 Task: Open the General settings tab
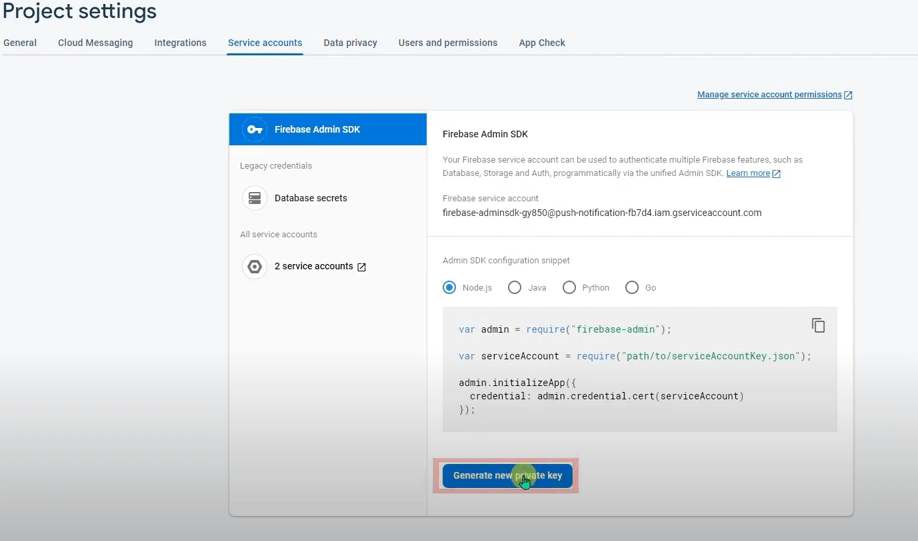pyautogui.click(x=20, y=43)
